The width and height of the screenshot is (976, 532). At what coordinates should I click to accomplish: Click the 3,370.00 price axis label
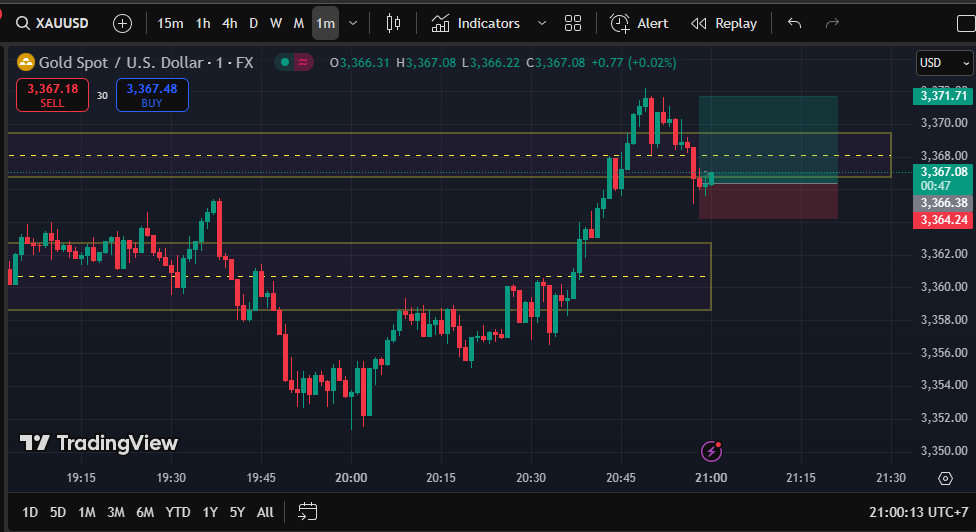[x=944, y=123]
